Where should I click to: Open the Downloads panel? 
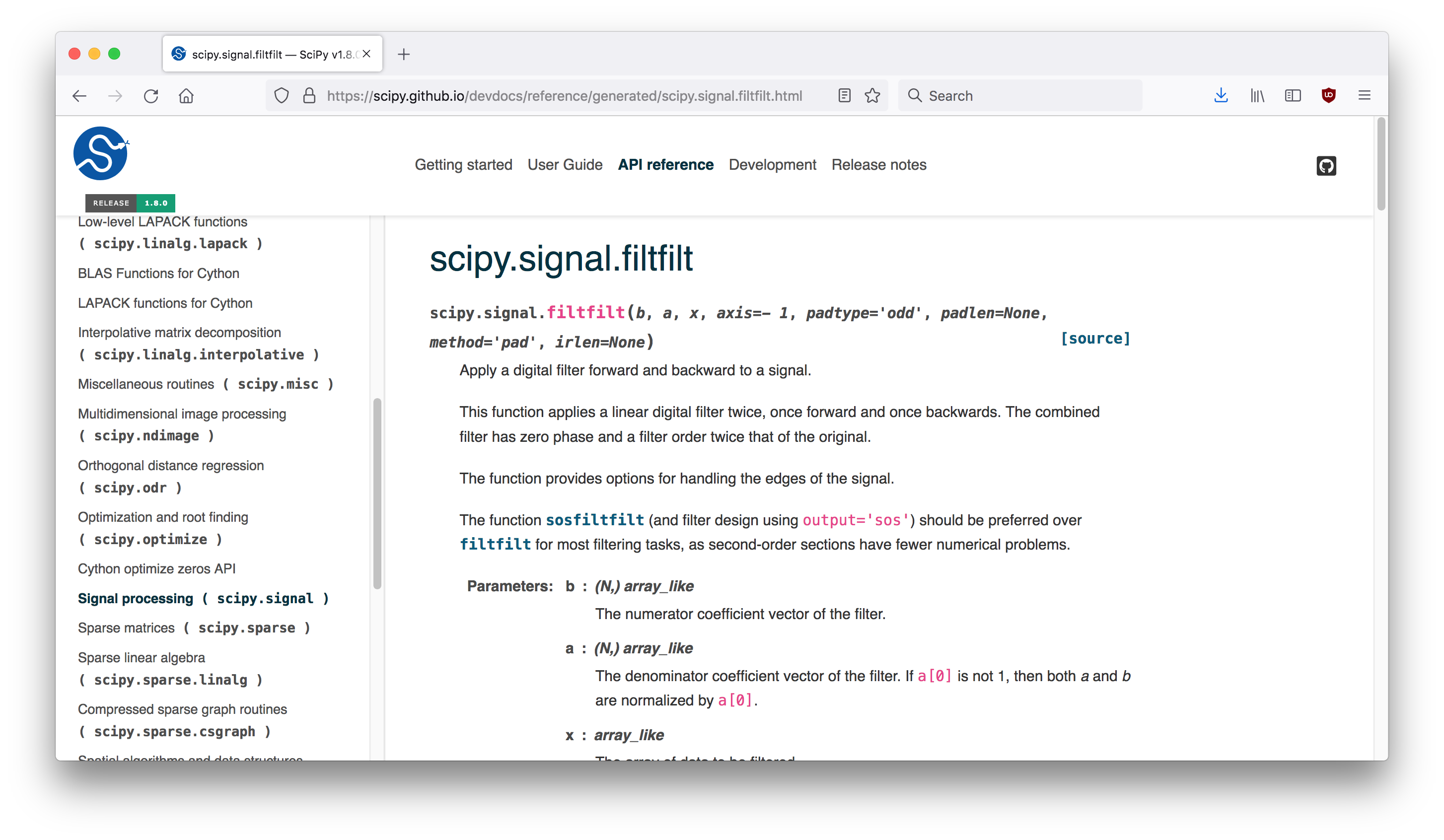(x=1221, y=95)
